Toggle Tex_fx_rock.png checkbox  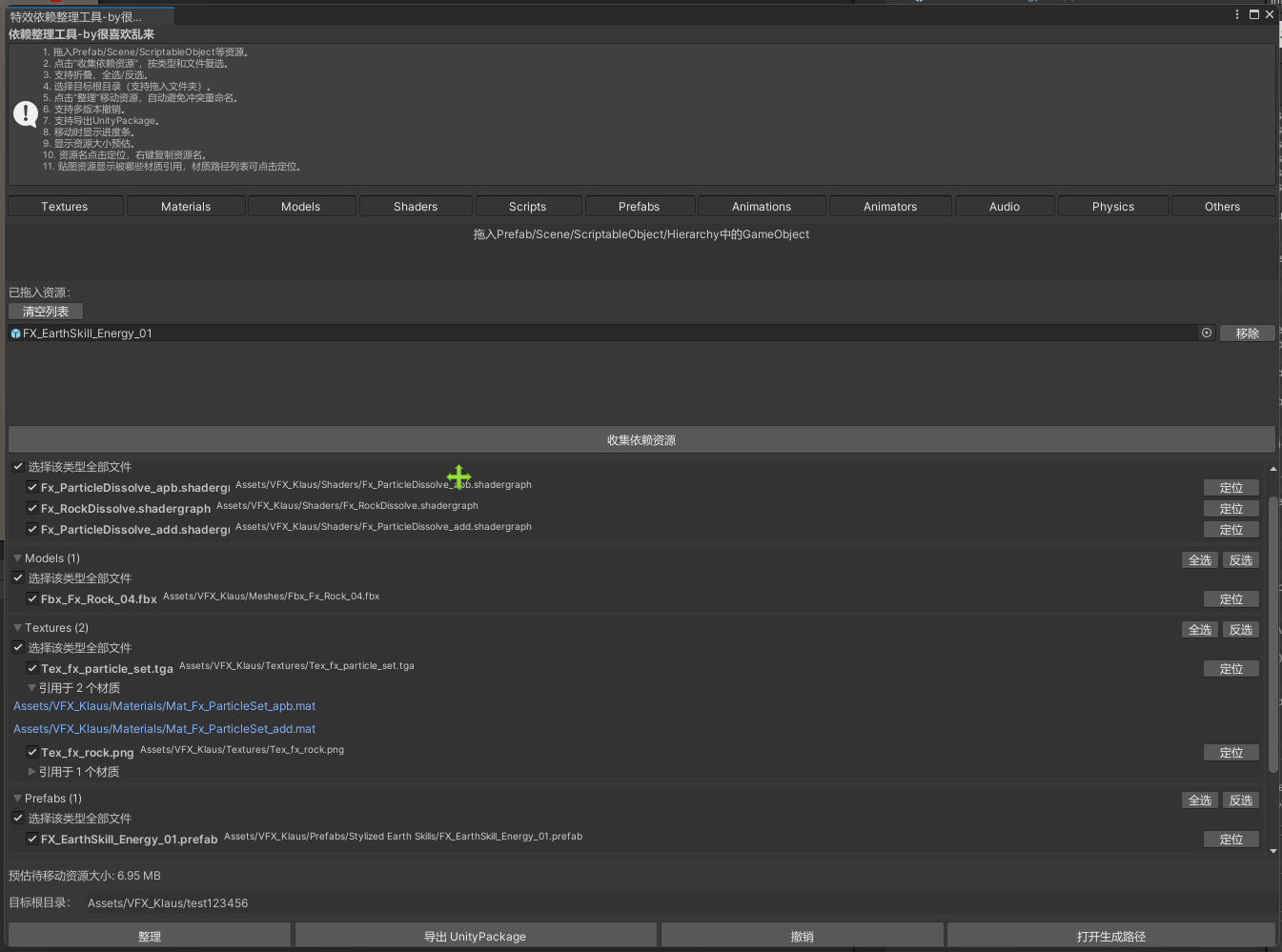32,752
